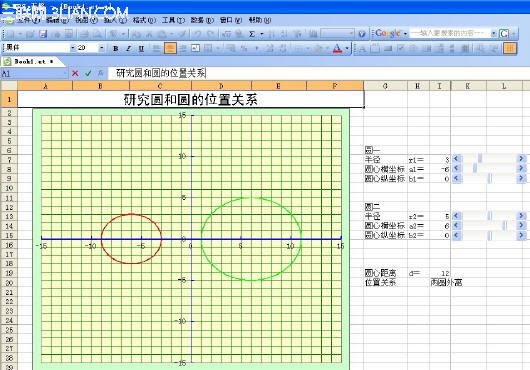Open the Google search engine dropdown
The image size is (530, 370).
405,33
